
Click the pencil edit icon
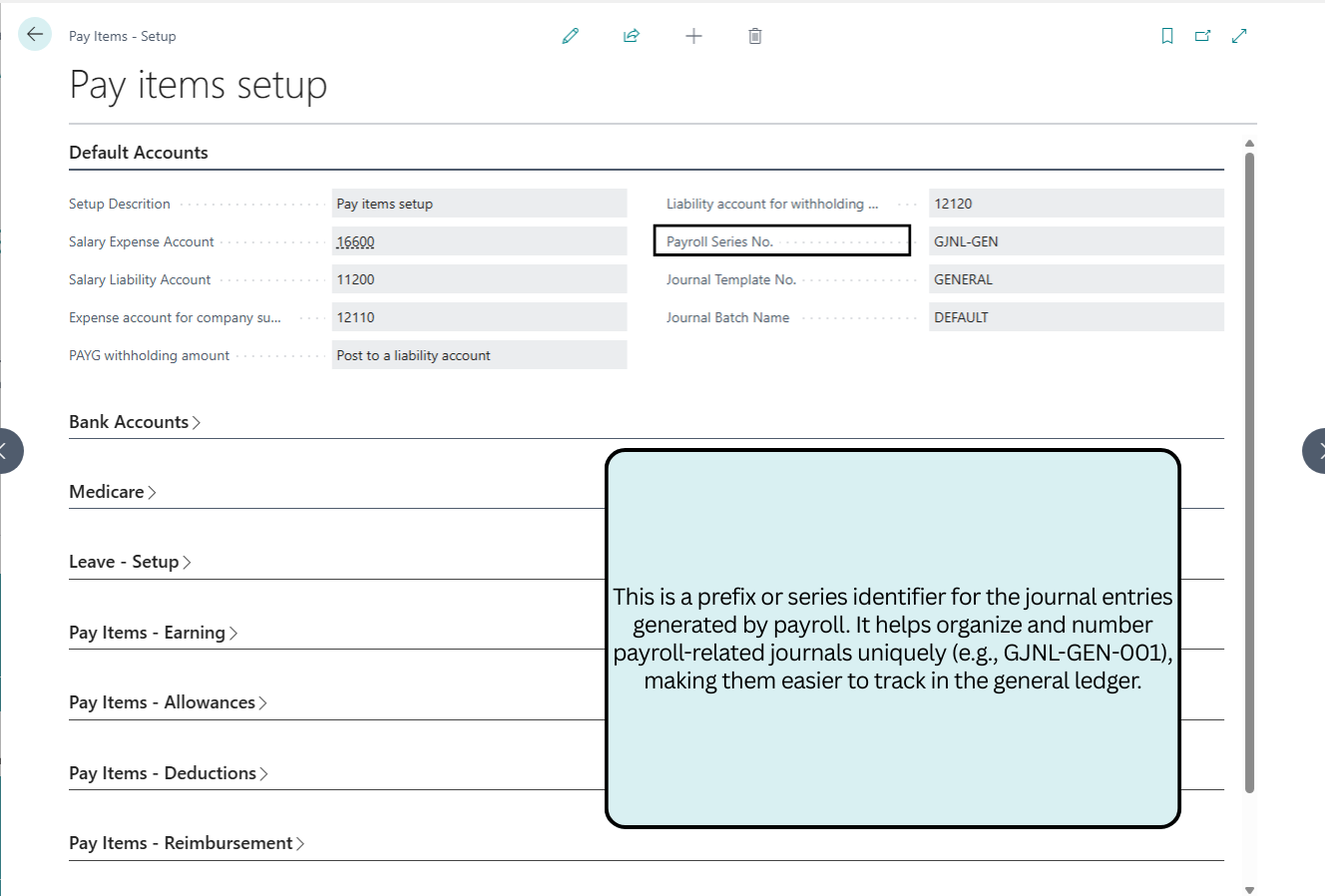[571, 36]
